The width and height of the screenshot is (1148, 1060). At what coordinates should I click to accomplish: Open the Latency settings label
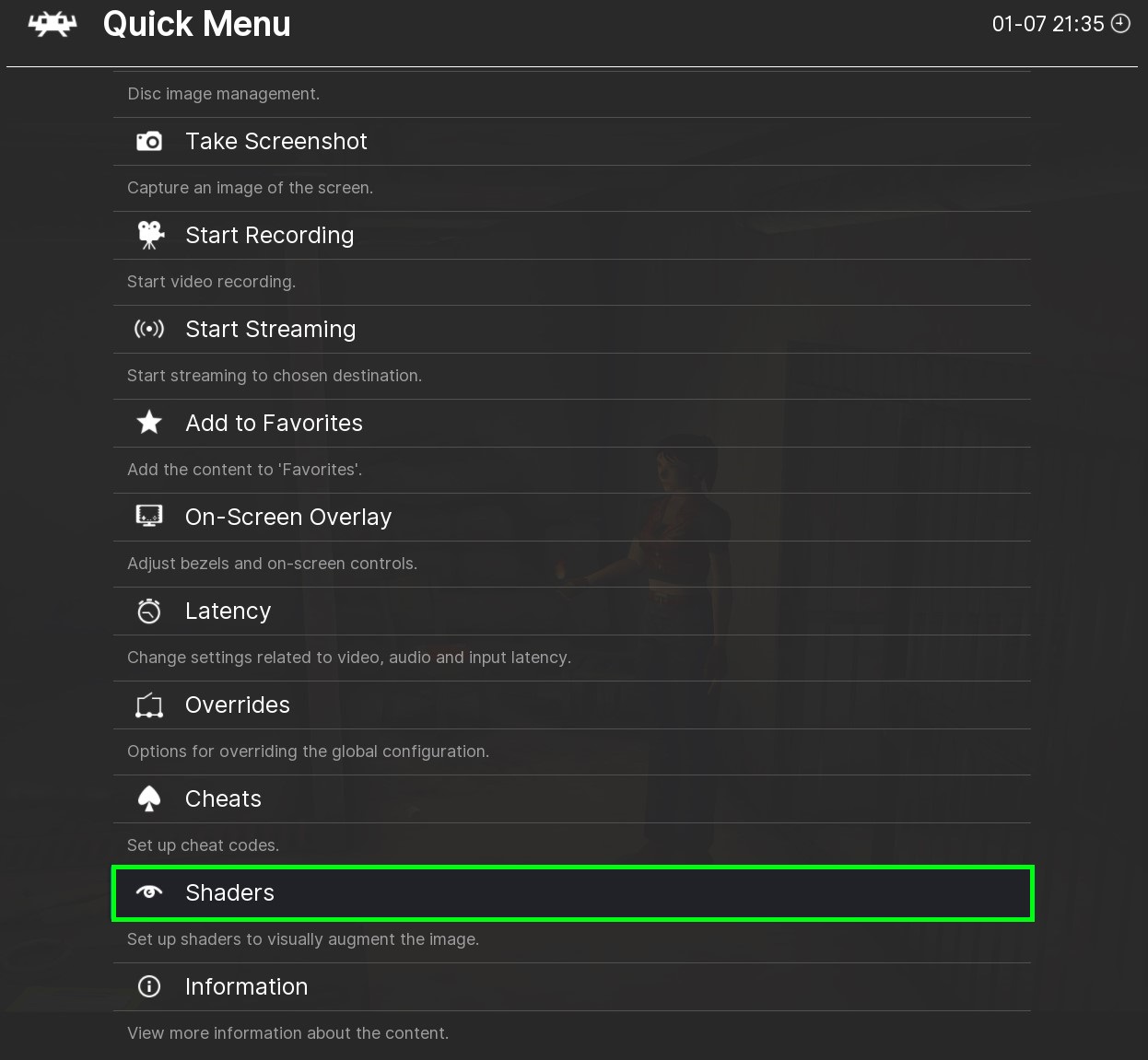pyautogui.click(x=228, y=611)
